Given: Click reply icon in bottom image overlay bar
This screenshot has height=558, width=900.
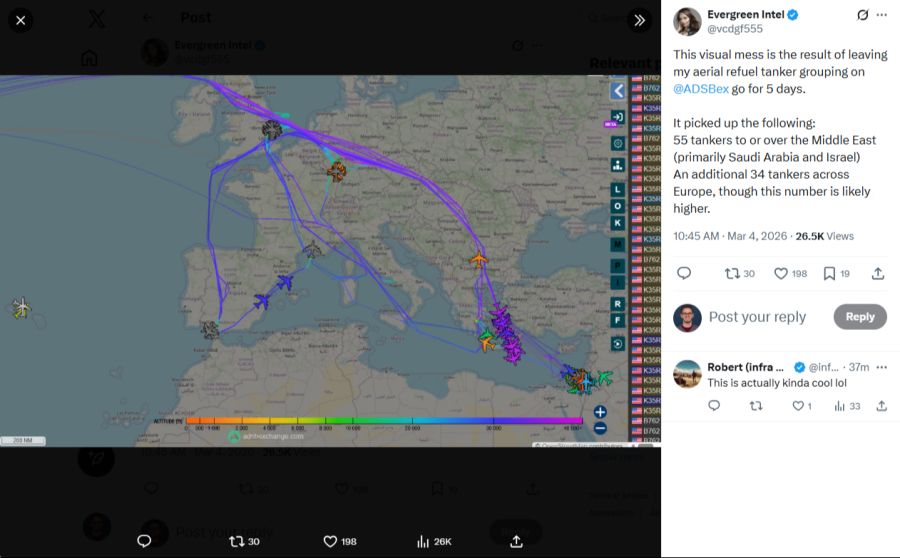Looking at the screenshot, I should (x=144, y=541).
